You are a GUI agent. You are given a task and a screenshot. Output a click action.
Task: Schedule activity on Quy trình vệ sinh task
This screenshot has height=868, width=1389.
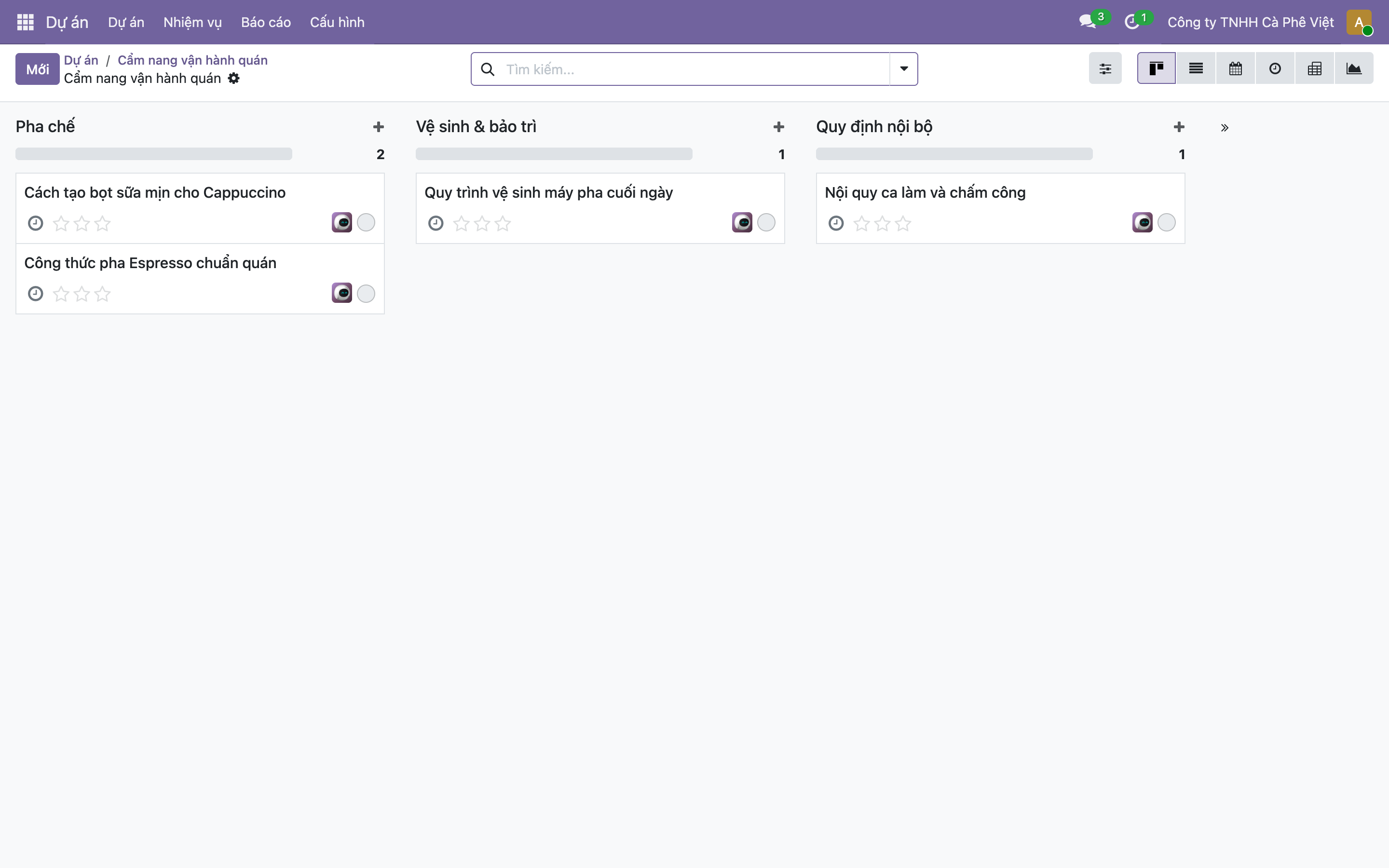coord(436,223)
